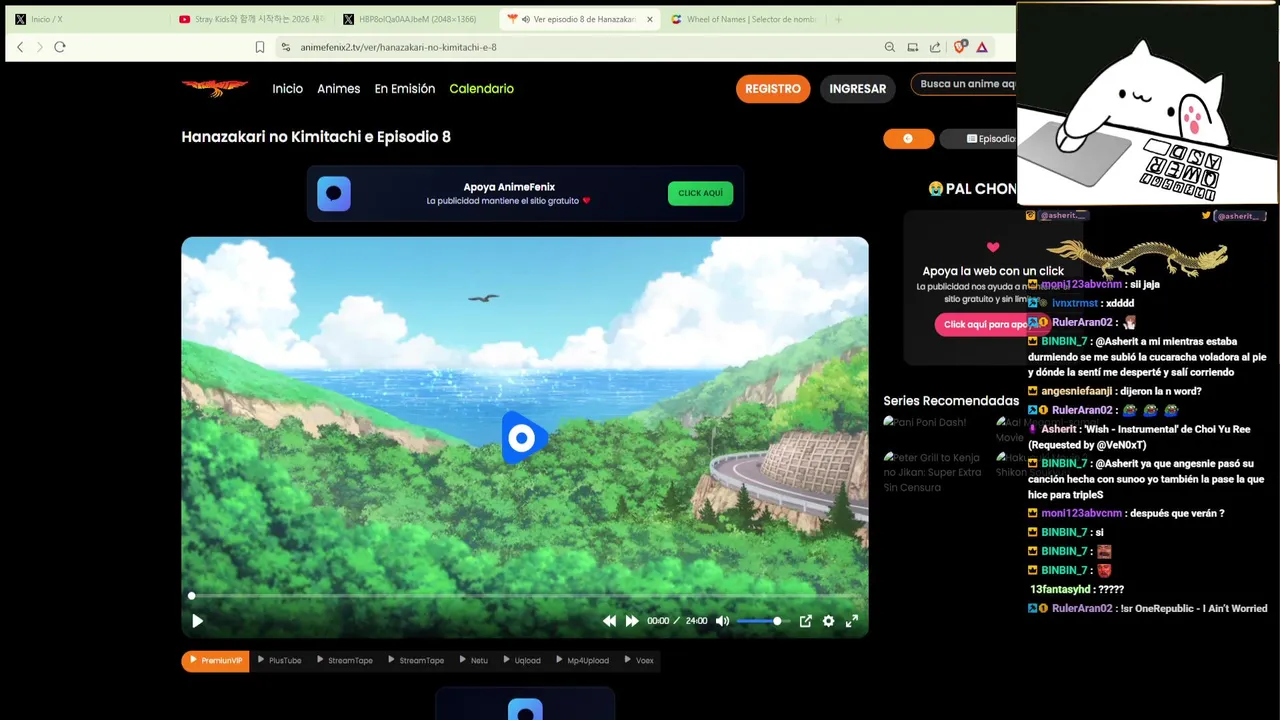The height and width of the screenshot is (720, 1280).
Task: Choose the Voex server
Action: (639, 661)
